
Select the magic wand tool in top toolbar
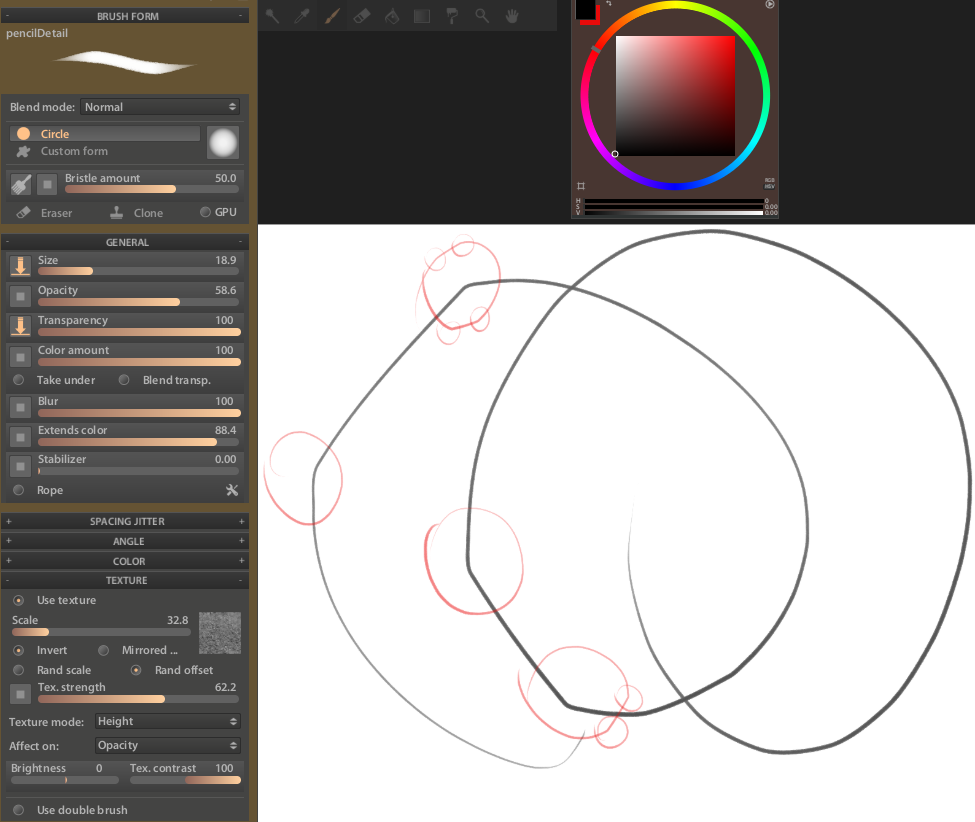[272, 16]
